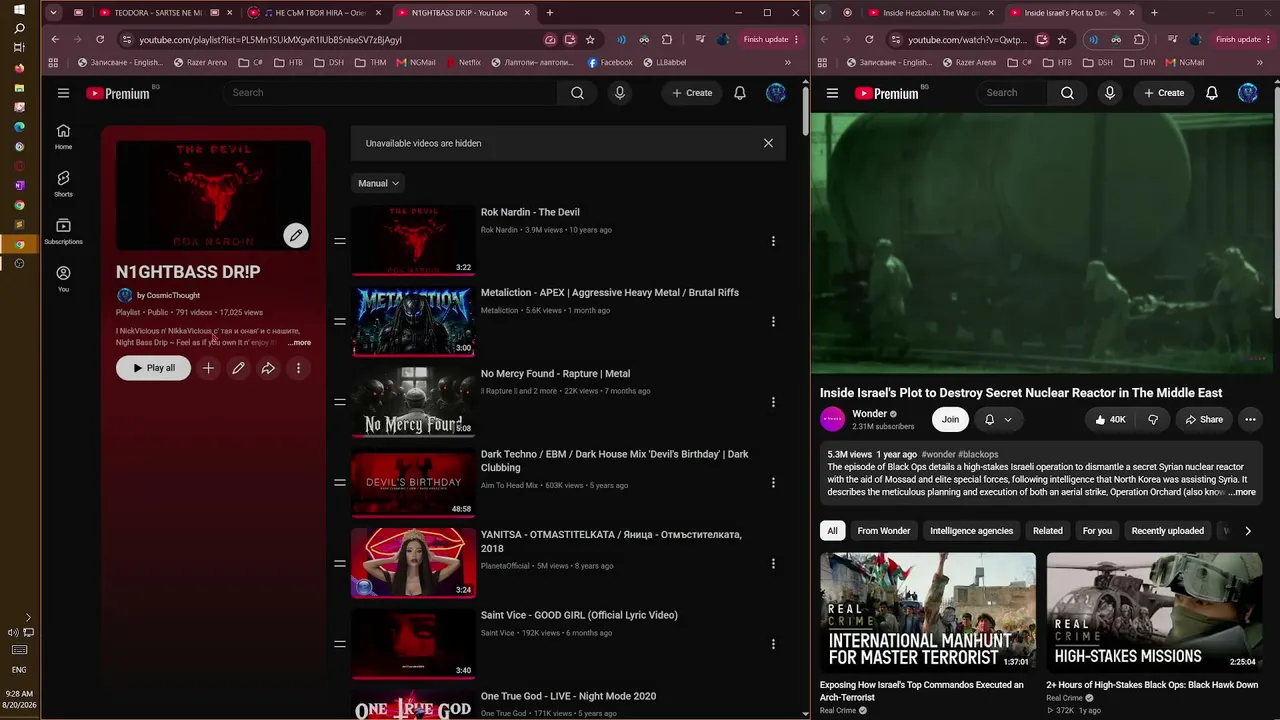1280x720 pixels.
Task: Switch to Inside Hezbollah tab in right browser
Action: coord(931,13)
